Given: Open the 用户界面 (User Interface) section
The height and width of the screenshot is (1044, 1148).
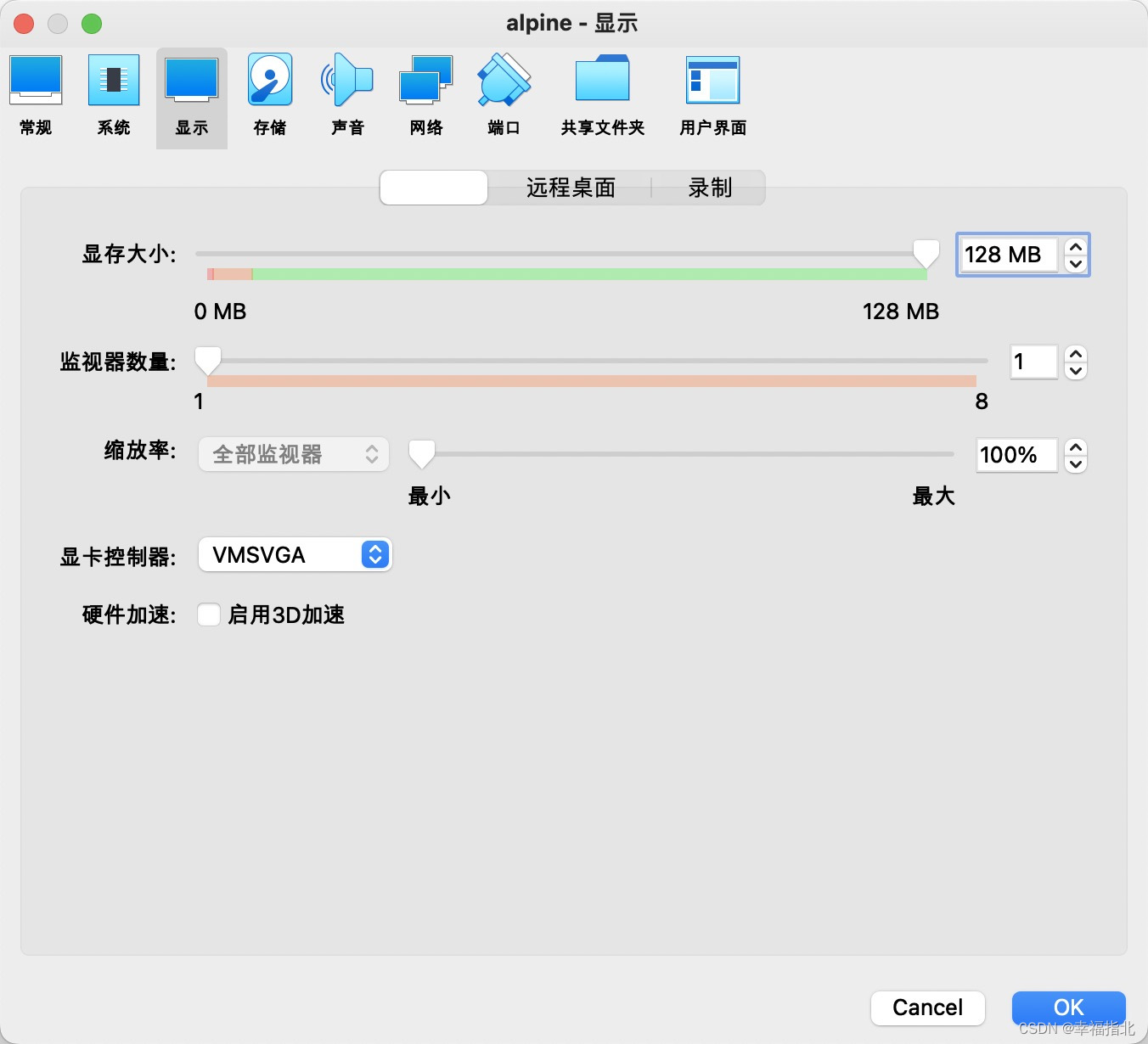Looking at the screenshot, I should tap(713, 95).
